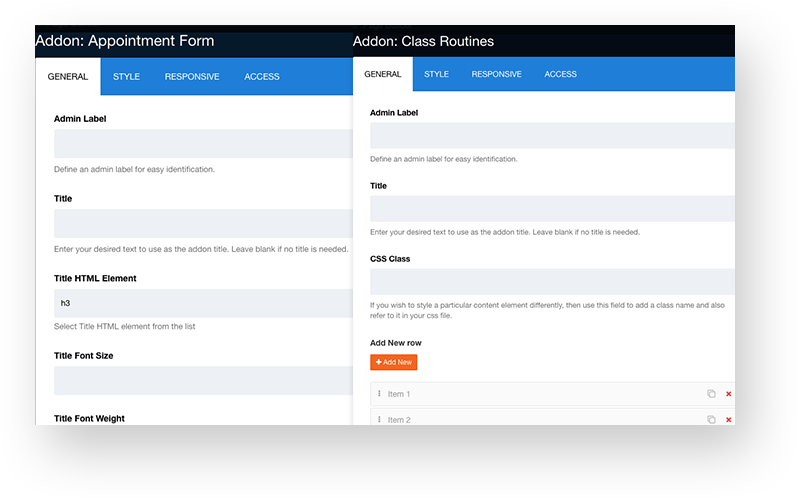Grab the drag handle of Item 1
This screenshot has width=798, height=498.
[x=379, y=394]
